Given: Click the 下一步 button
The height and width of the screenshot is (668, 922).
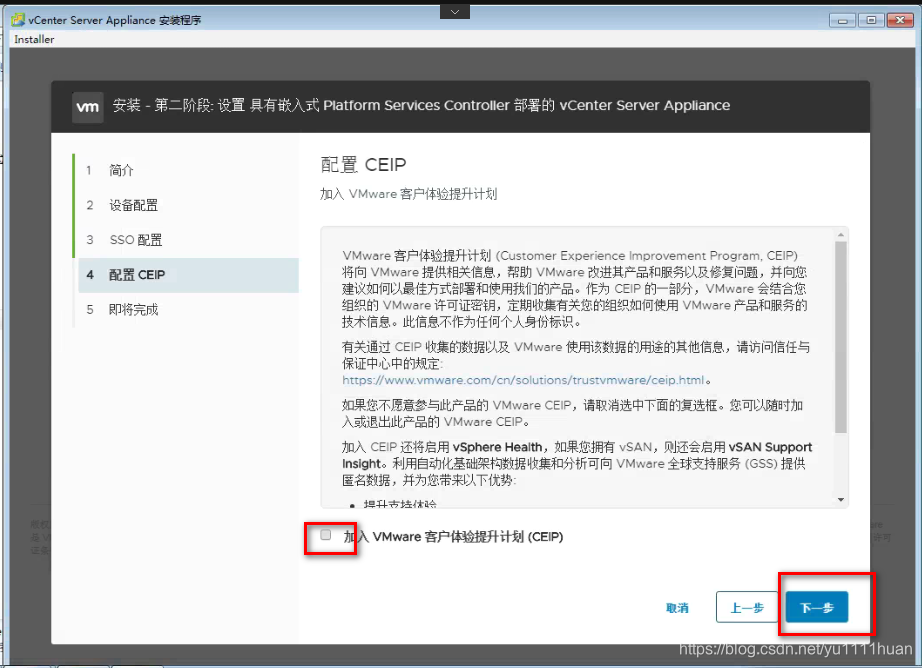Looking at the screenshot, I should coord(817,607).
